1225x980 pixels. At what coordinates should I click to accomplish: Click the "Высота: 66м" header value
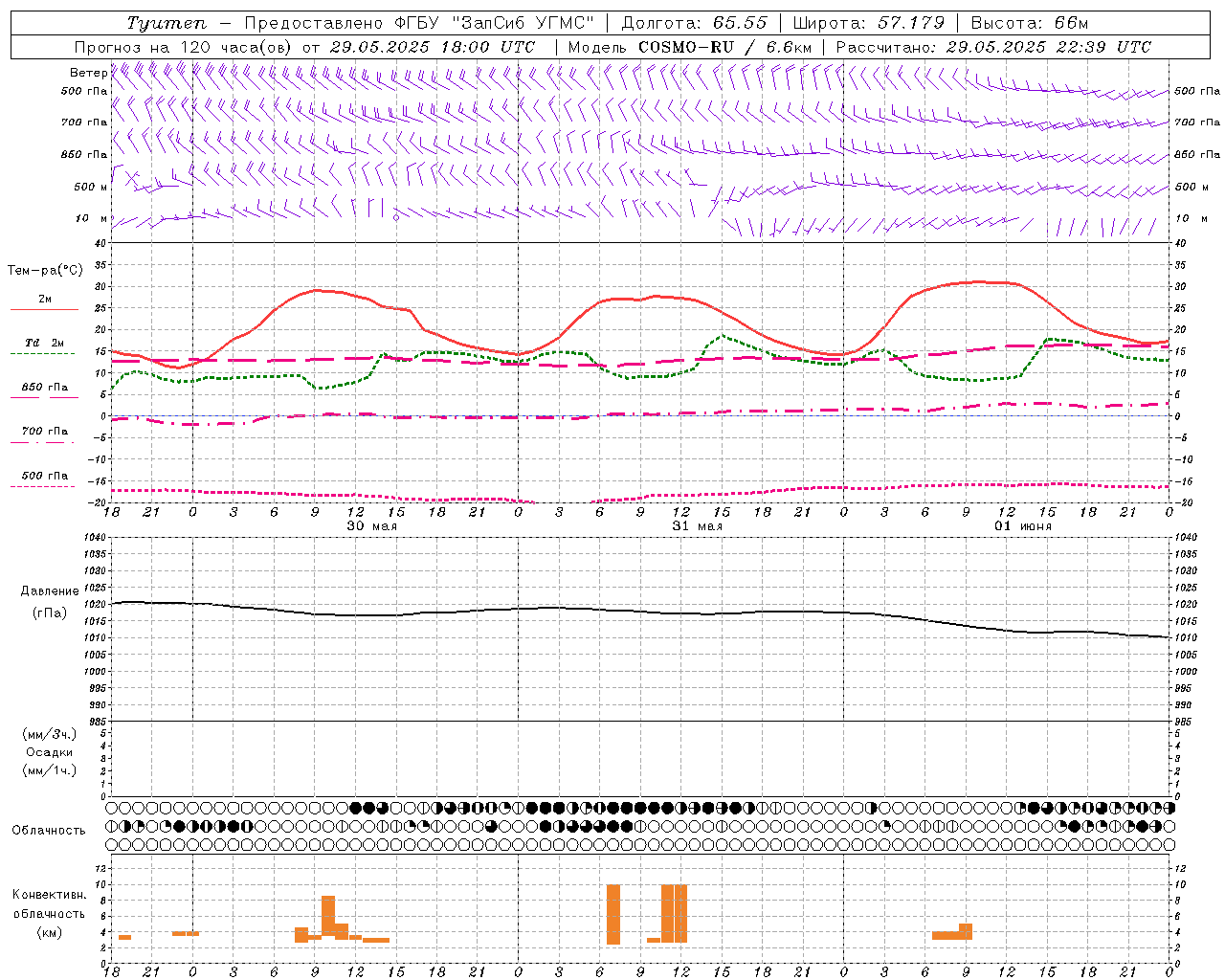[1029, 23]
